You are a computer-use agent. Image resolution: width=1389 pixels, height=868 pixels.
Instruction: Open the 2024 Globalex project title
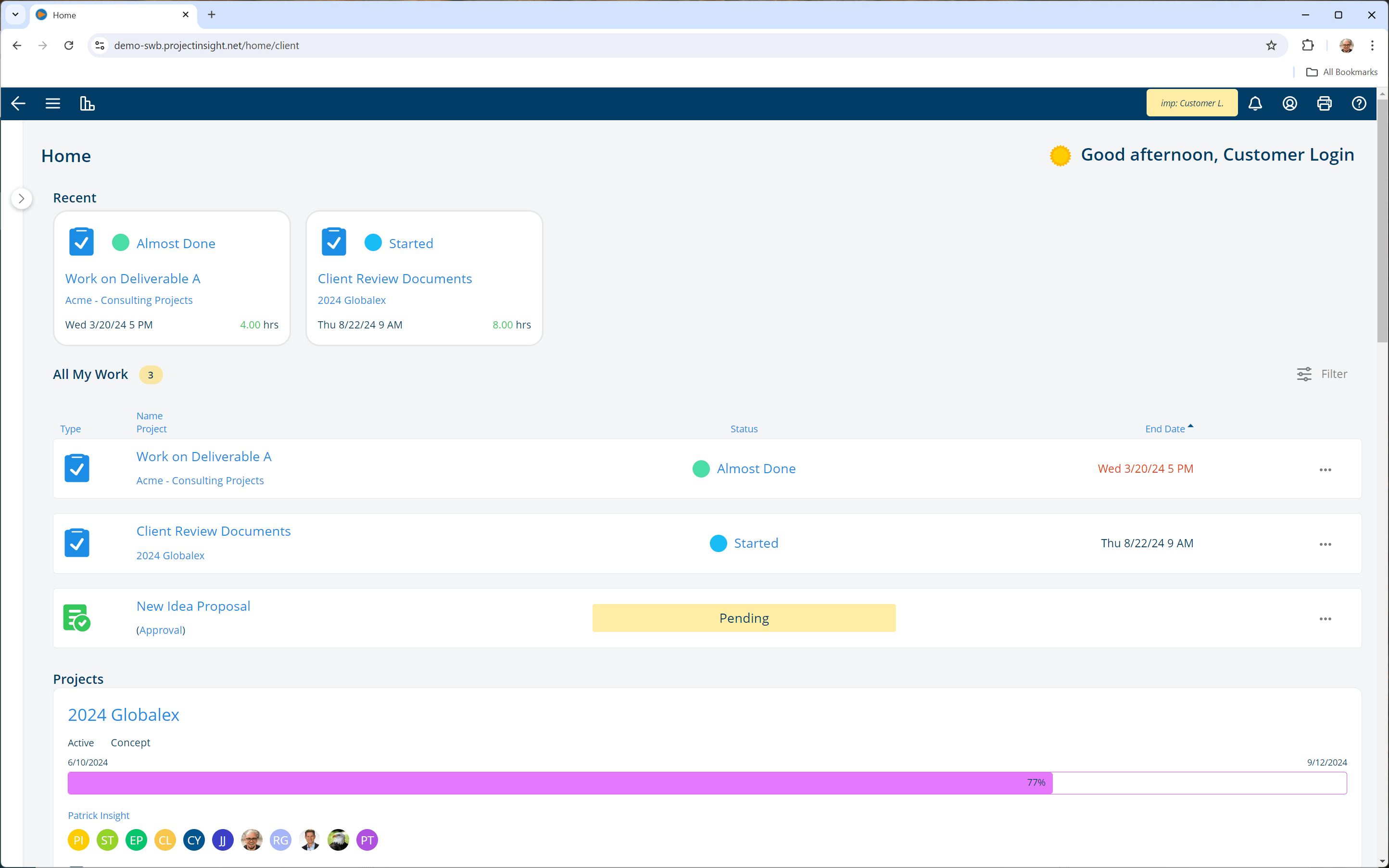[124, 715]
